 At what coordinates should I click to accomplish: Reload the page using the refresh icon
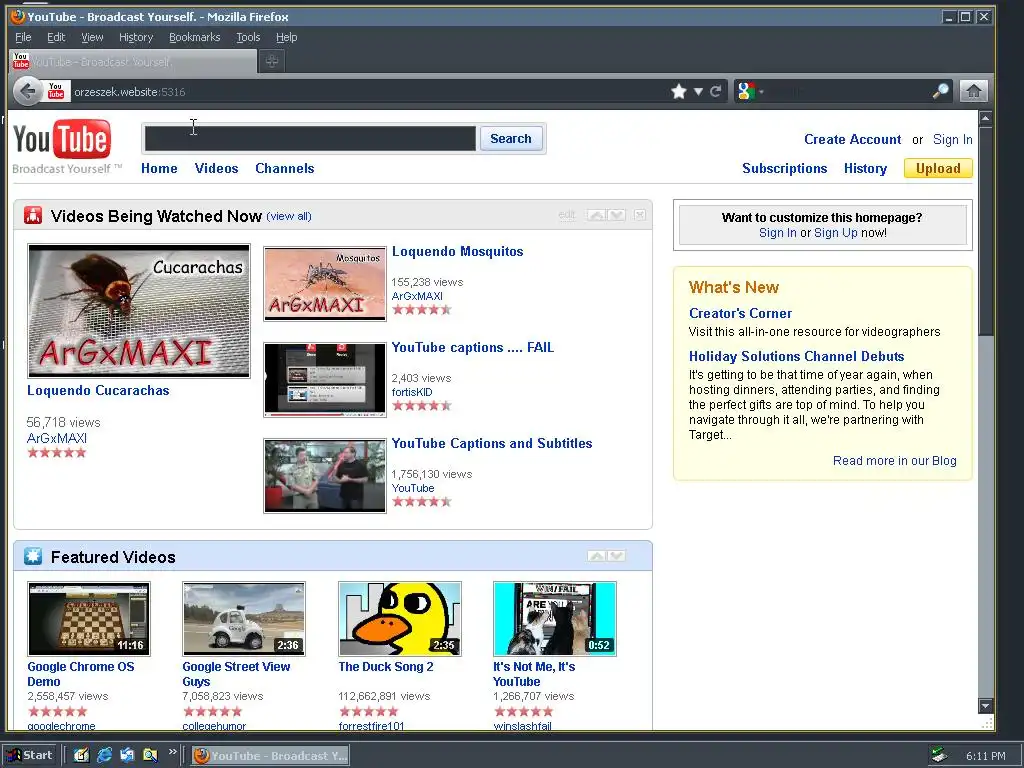(x=716, y=91)
